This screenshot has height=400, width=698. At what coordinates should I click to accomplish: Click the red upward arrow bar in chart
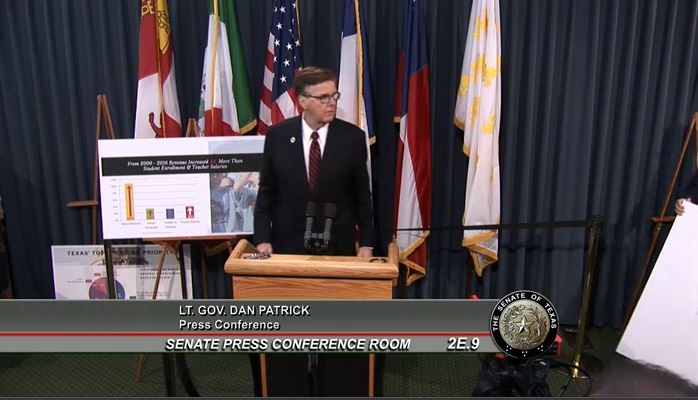[190, 212]
